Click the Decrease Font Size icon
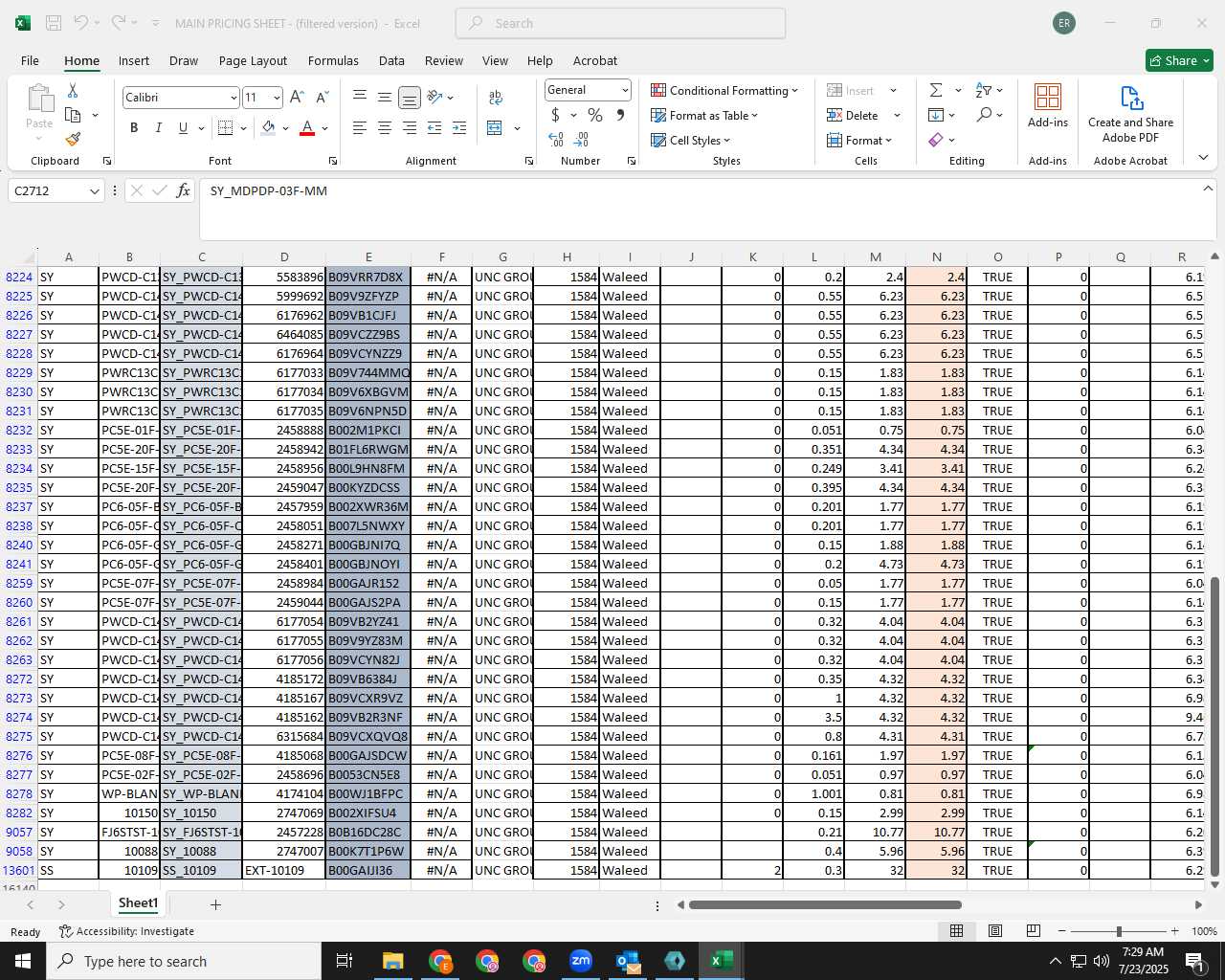 pyautogui.click(x=322, y=97)
